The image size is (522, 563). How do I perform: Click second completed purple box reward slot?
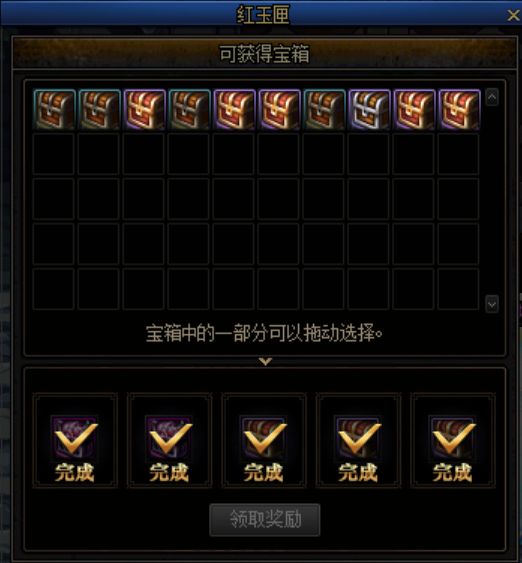(169, 440)
